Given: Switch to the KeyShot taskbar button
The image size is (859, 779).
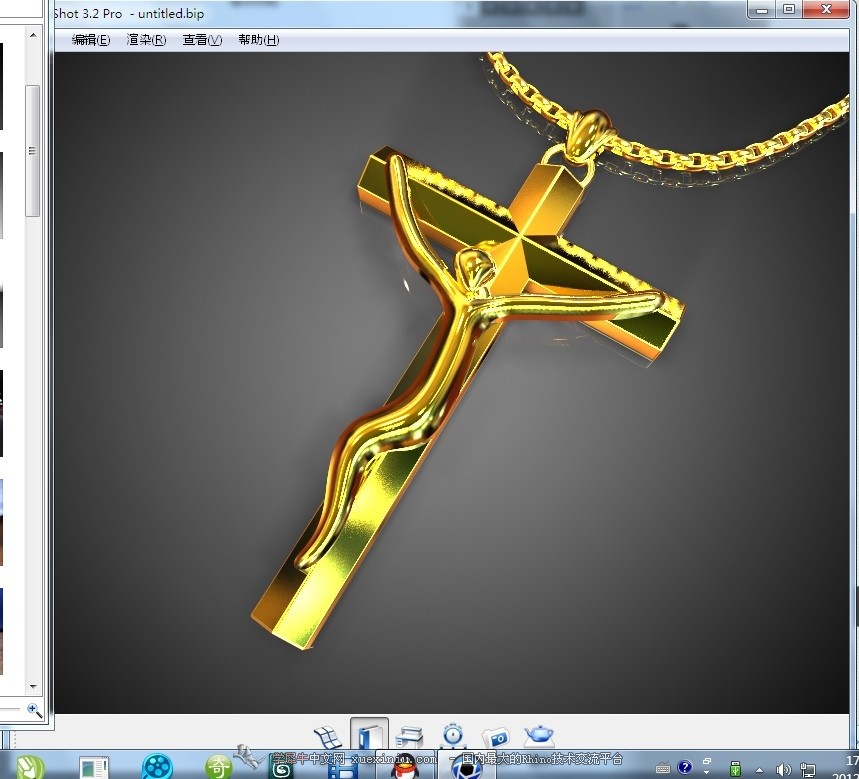Looking at the screenshot, I should [467, 767].
